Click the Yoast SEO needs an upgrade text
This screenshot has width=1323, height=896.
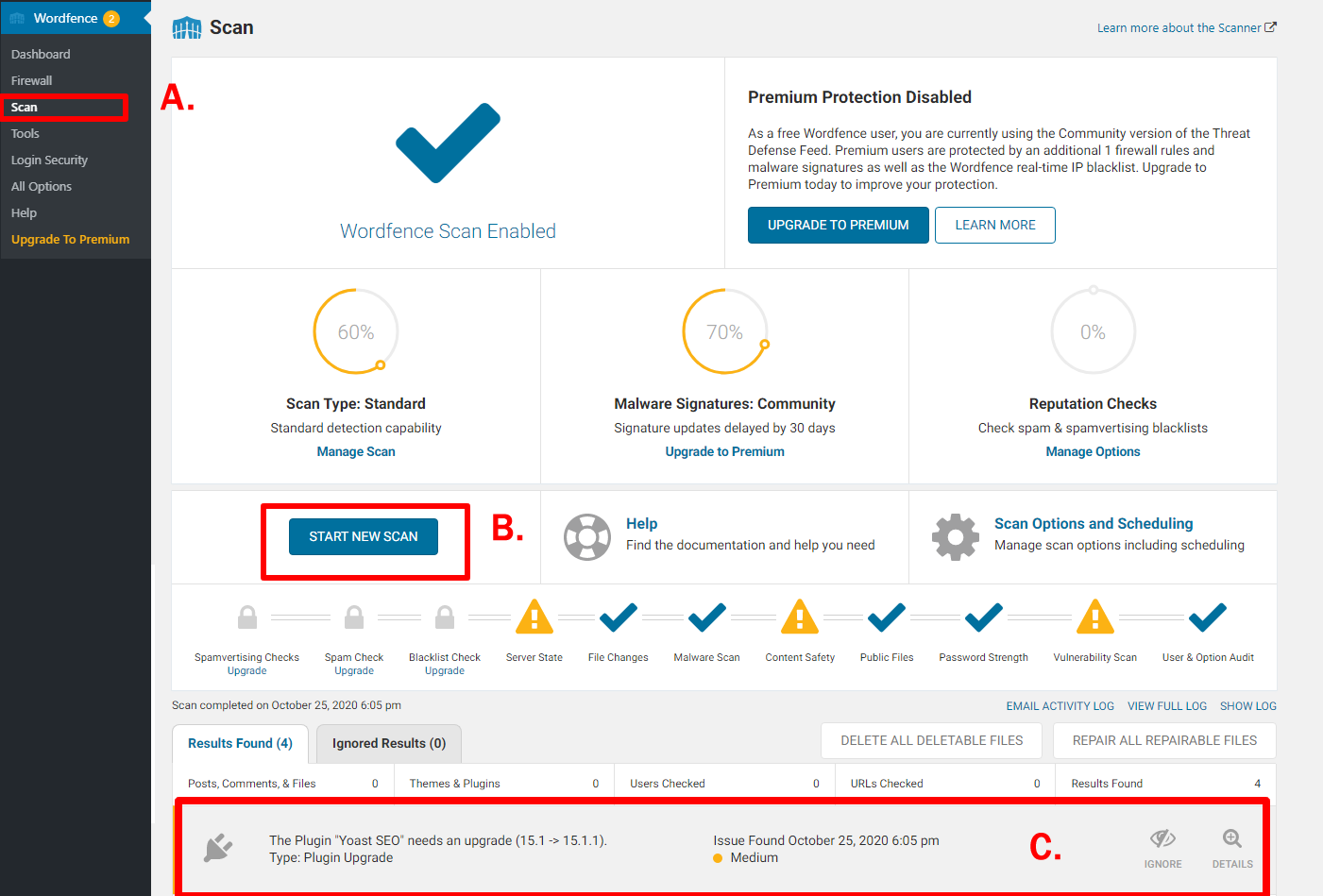438,840
